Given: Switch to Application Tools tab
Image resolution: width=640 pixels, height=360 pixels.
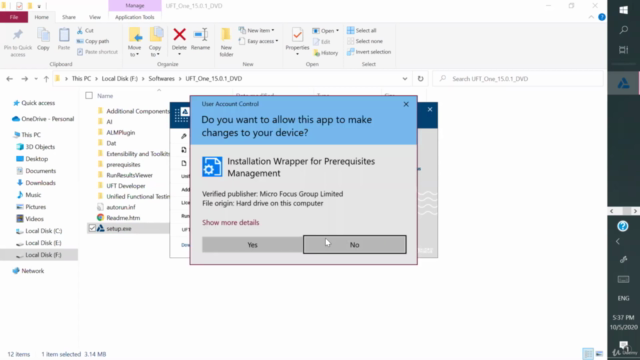Looking at the screenshot, I should click(135, 17).
